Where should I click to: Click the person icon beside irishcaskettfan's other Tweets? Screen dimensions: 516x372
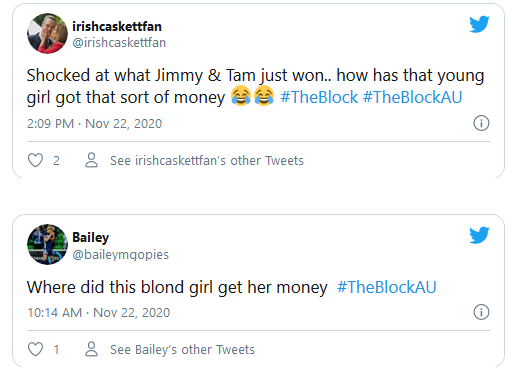[91, 160]
